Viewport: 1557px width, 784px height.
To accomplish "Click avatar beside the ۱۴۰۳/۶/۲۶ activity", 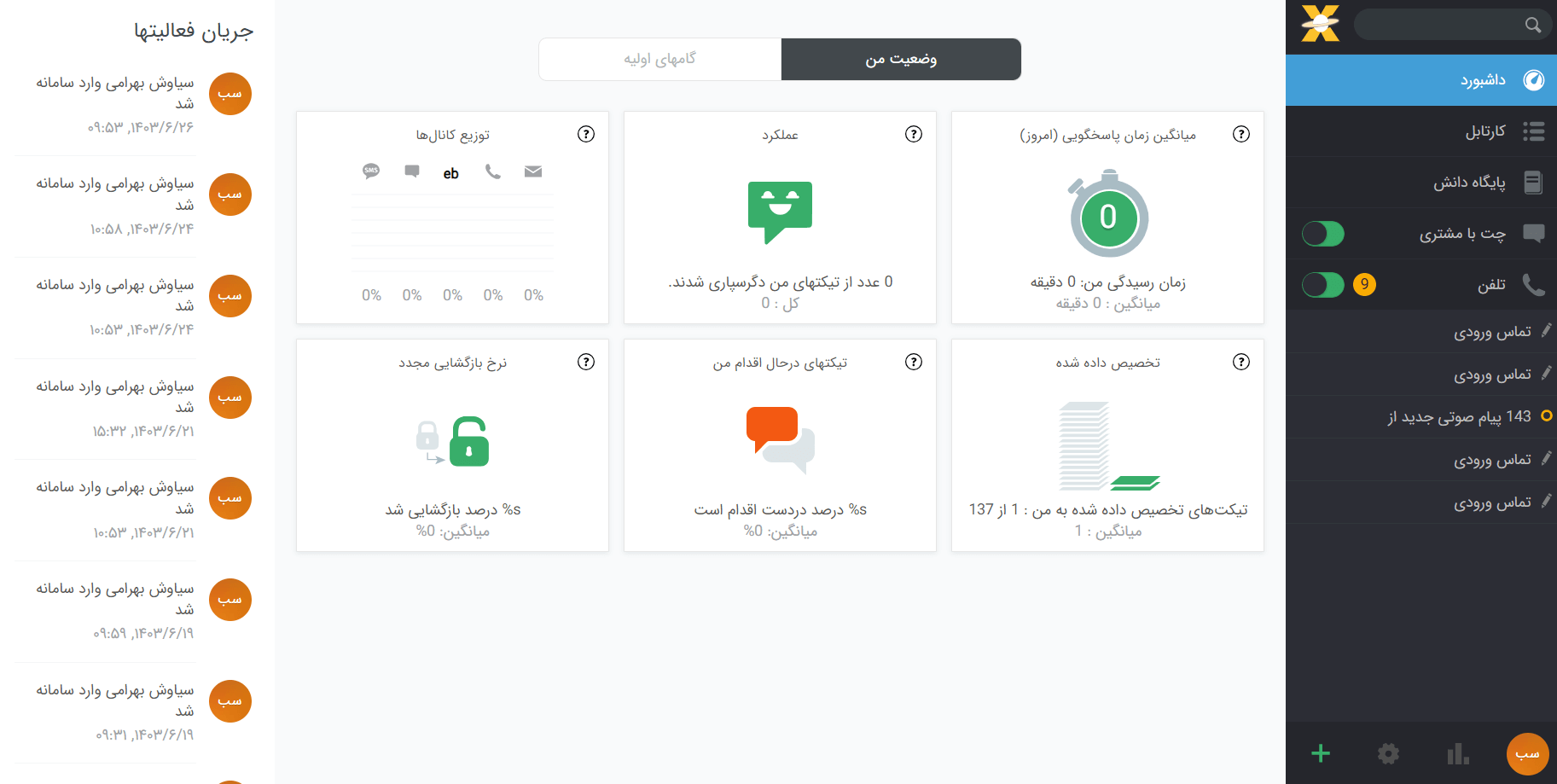I will (230, 94).
